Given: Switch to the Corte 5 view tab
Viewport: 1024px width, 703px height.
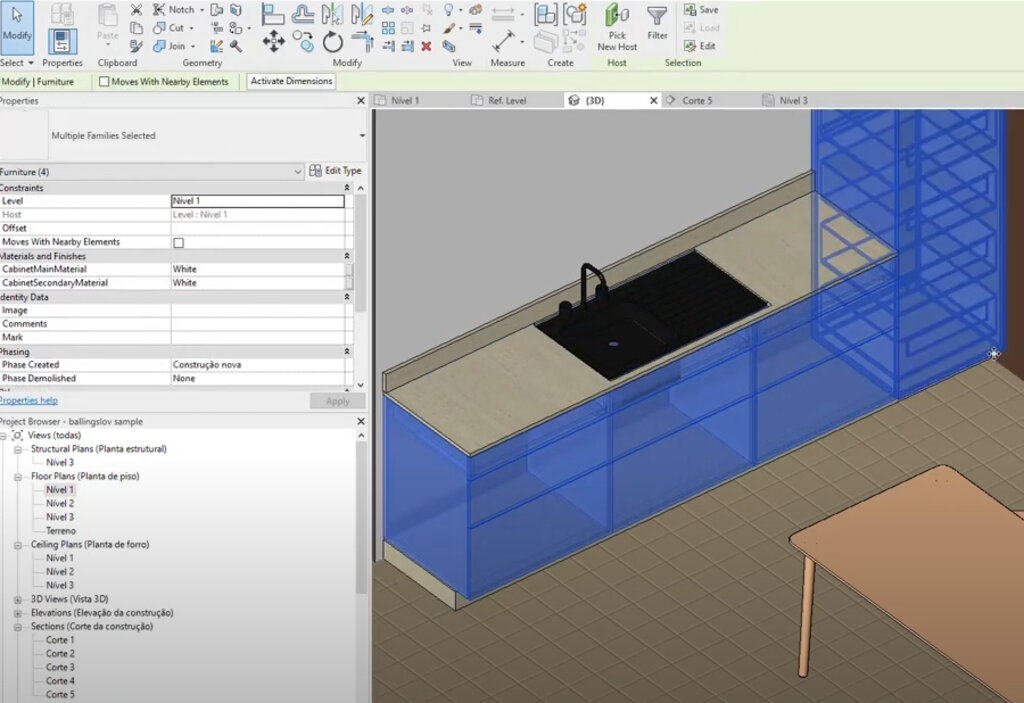Looking at the screenshot, I should [x=697, y=101].
